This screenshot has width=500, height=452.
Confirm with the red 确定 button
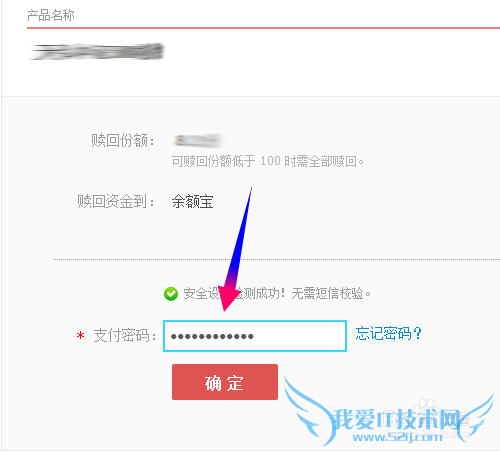point(225,382)
